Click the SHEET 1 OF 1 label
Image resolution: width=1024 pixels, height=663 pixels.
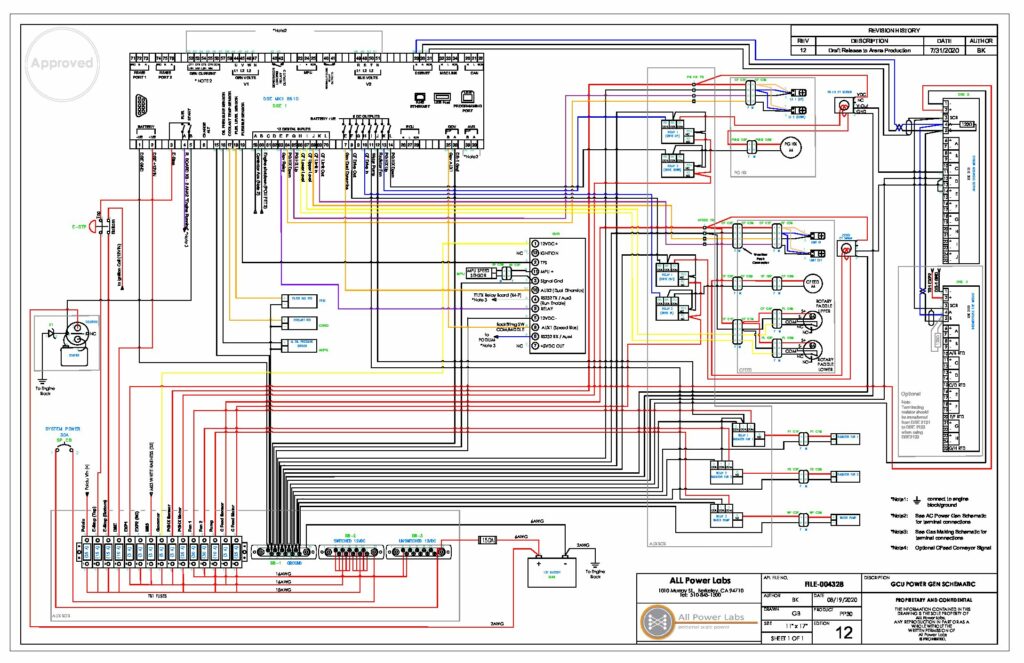[786, 638]
